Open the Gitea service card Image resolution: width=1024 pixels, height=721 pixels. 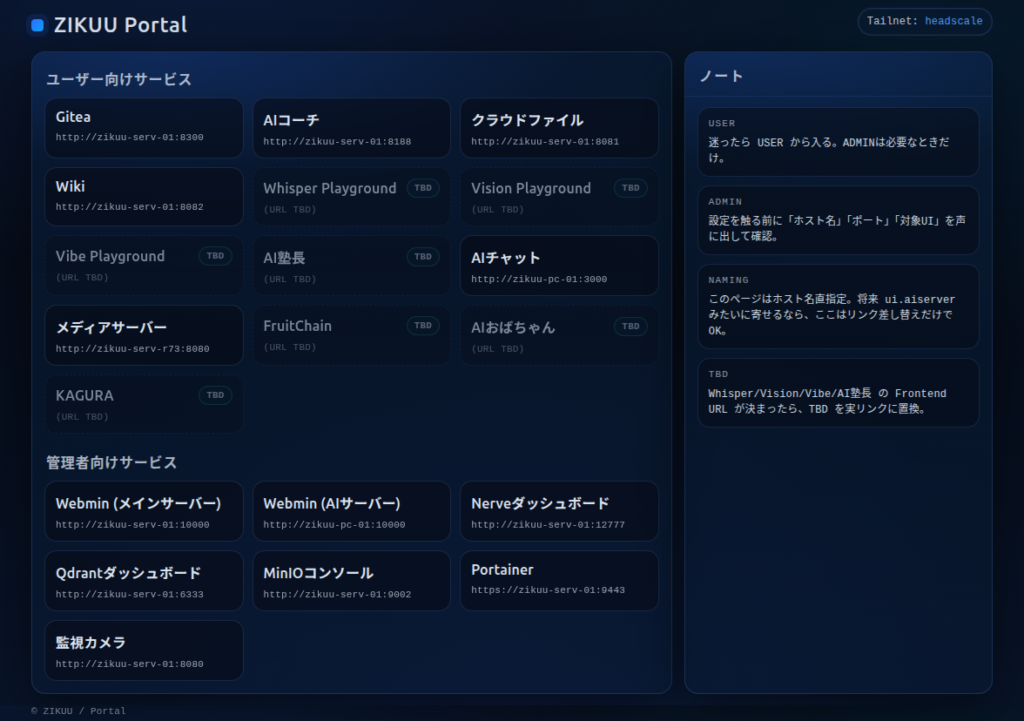(x=144, y=127)
